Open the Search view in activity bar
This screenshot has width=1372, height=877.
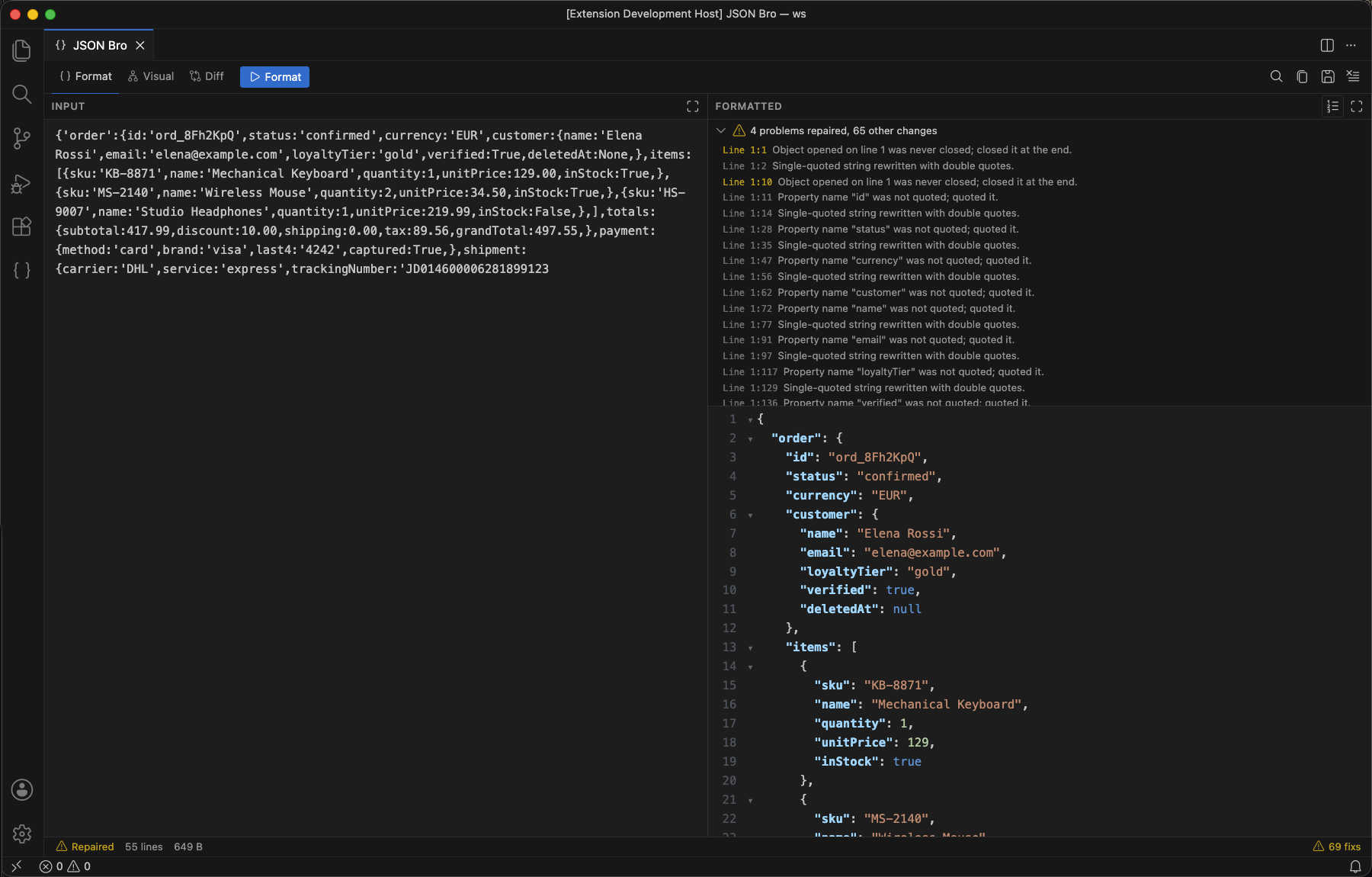point(22,94)
